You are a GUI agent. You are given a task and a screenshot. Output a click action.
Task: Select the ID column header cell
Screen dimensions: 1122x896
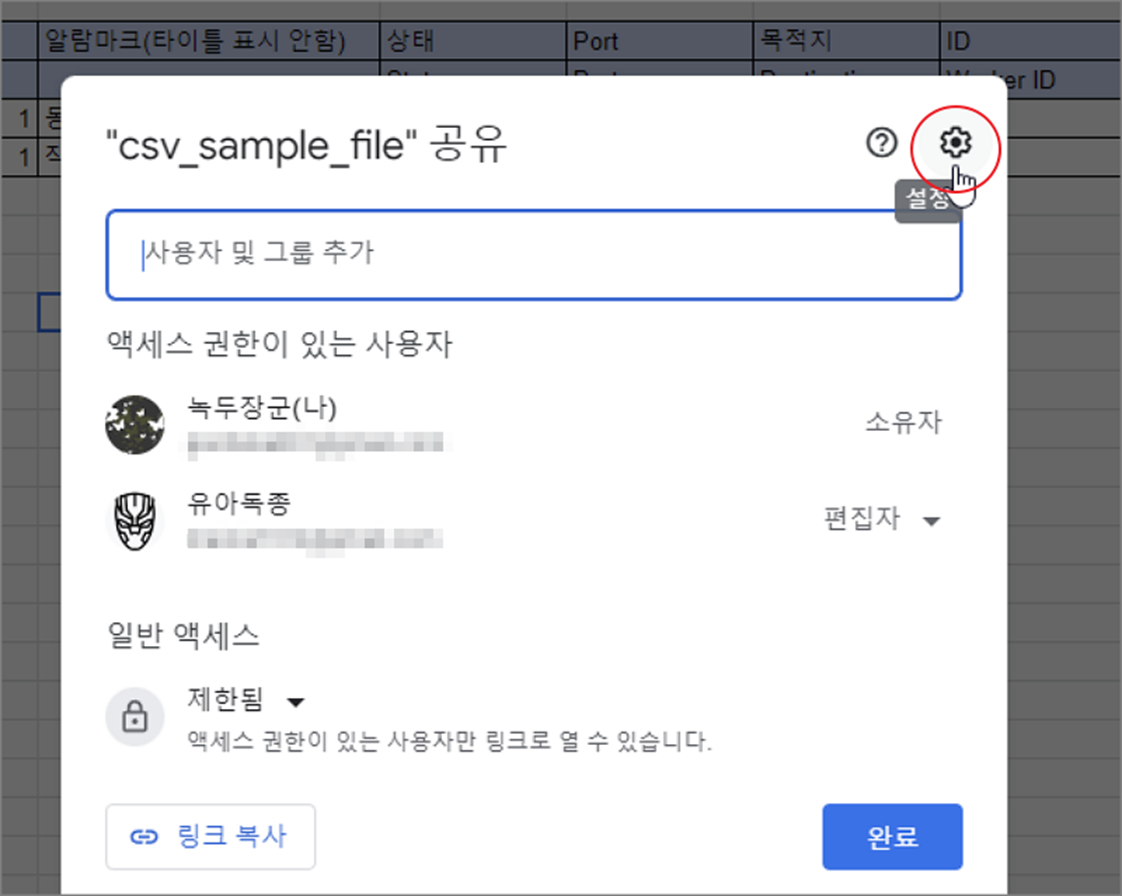(x=1030, y=40)
